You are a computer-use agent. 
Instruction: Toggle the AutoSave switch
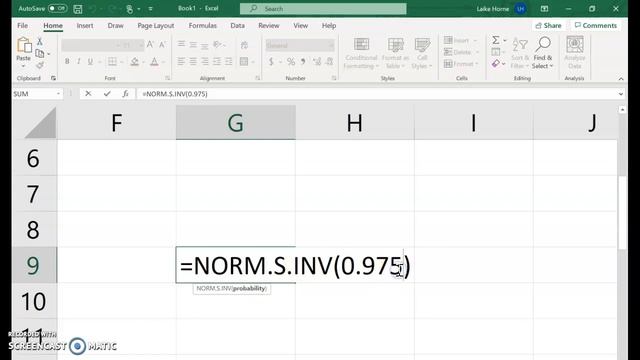(58, 8)
